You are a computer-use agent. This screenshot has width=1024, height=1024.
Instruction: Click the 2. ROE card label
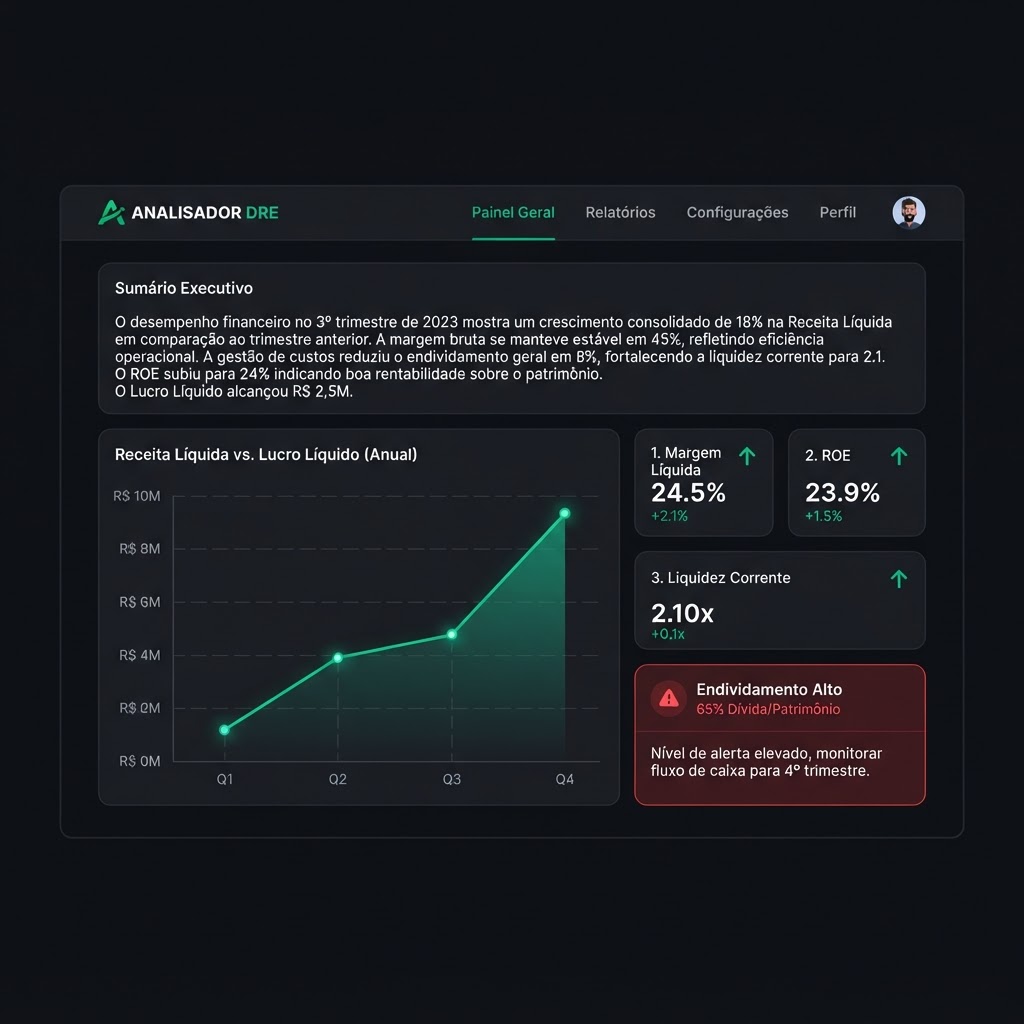[827, 456]
